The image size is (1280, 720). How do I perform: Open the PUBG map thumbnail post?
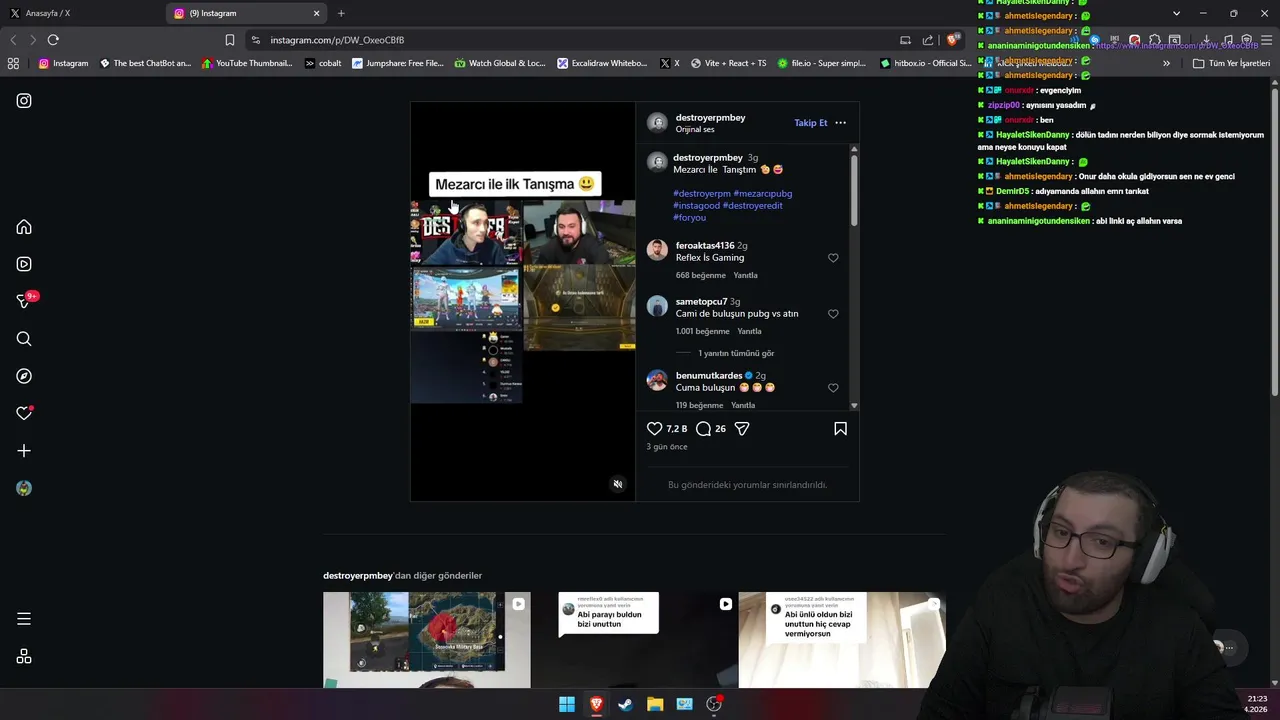coord(427,640)
